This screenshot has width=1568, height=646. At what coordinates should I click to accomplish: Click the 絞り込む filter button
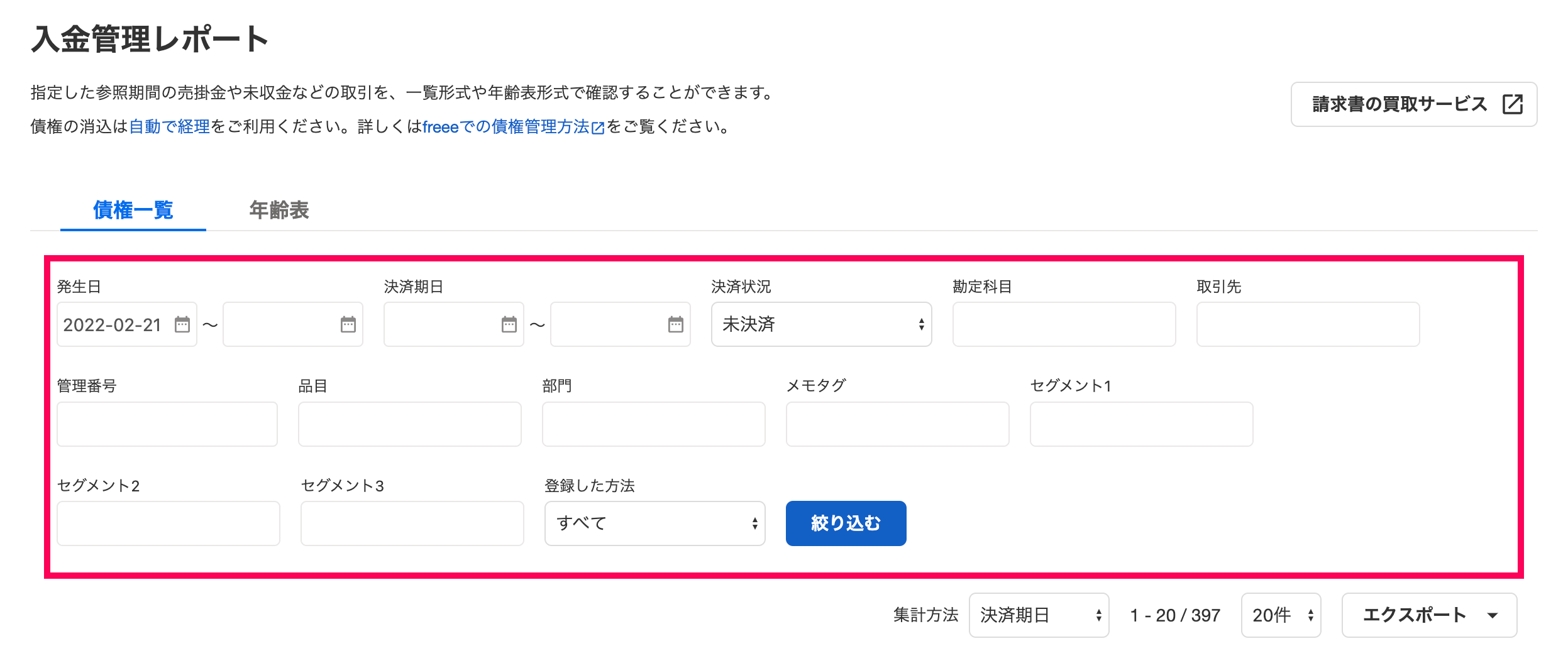[846, 523]
